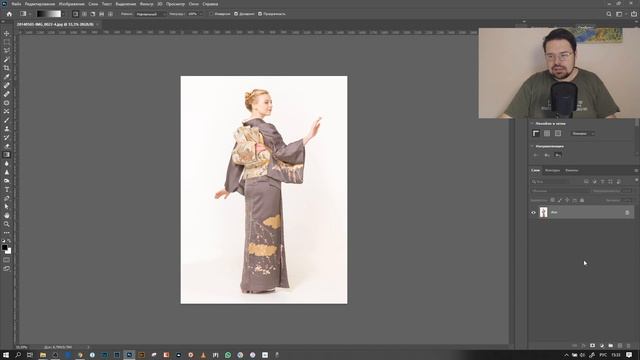Open the Изображение menu
The height and width of the screenshot is (360, 640).
71,4
